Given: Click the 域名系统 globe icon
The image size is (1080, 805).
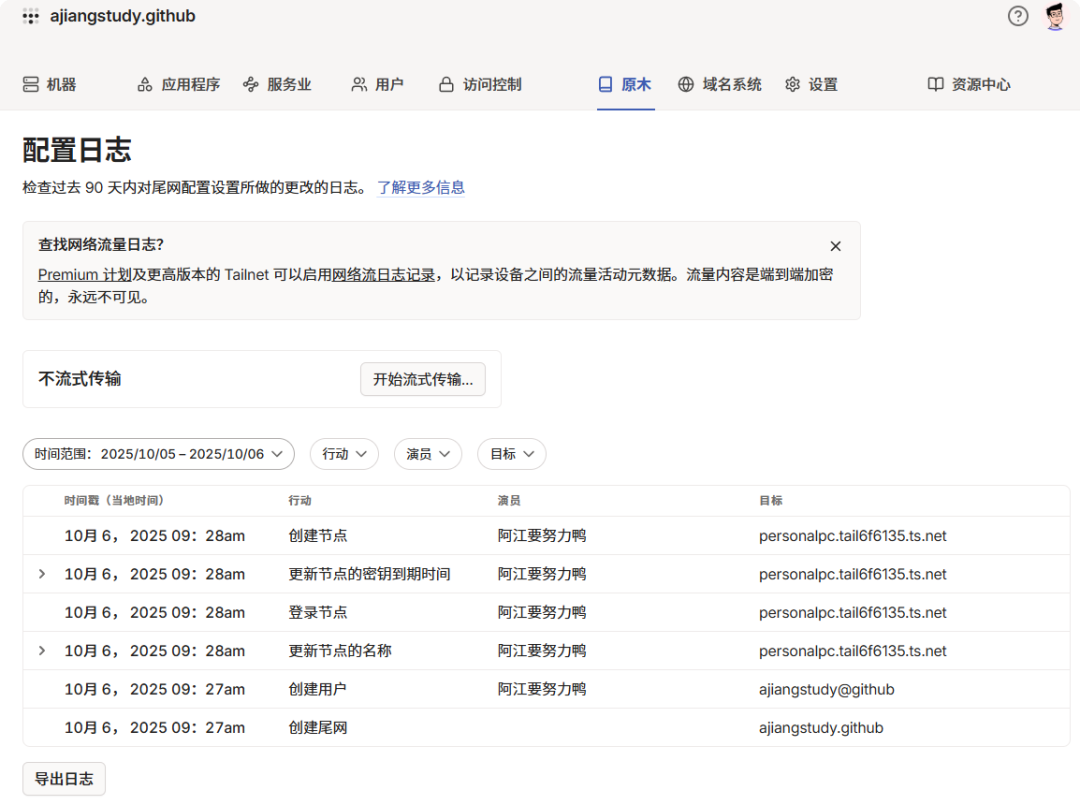Looking at the screenshot, I should (686, 85).
